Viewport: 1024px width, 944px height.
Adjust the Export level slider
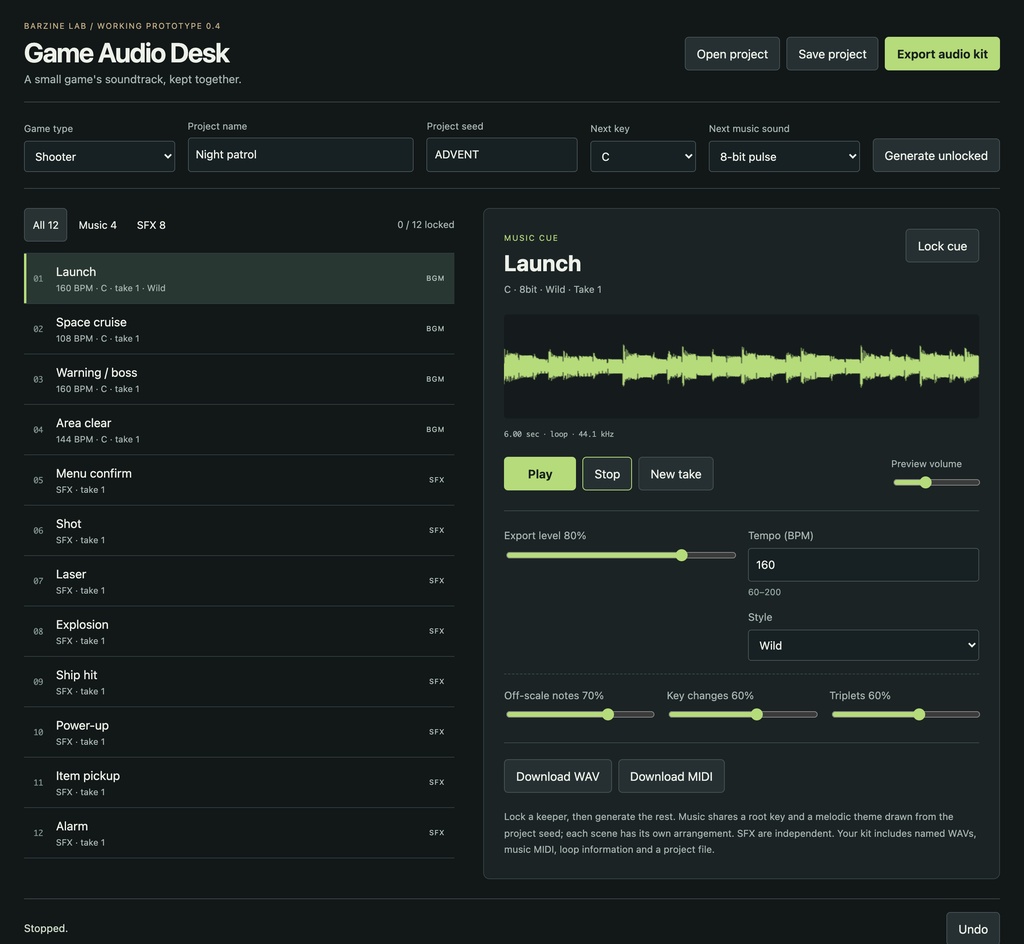pos(621,556)
